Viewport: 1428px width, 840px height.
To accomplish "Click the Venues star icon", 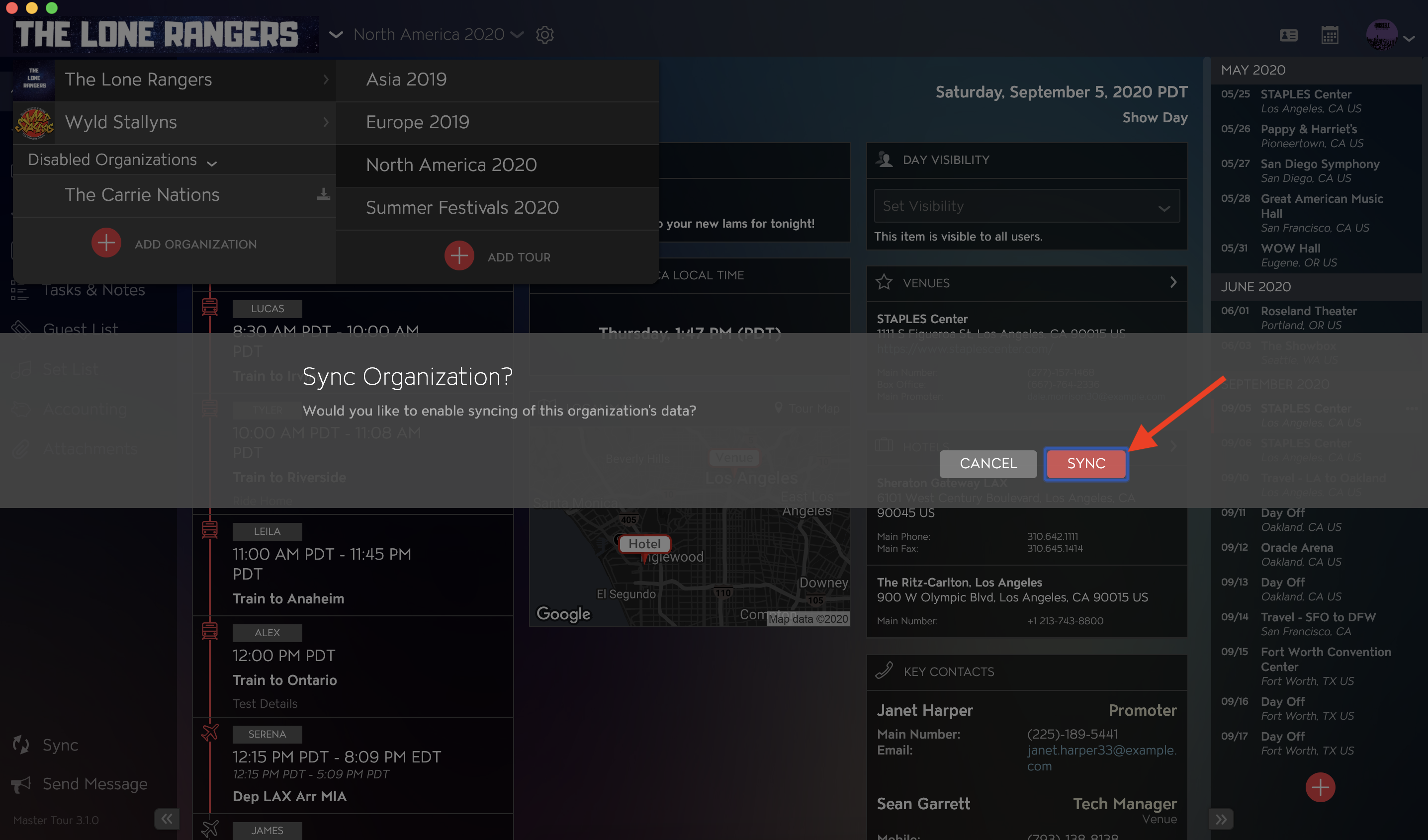I will [x=884, y=283].
